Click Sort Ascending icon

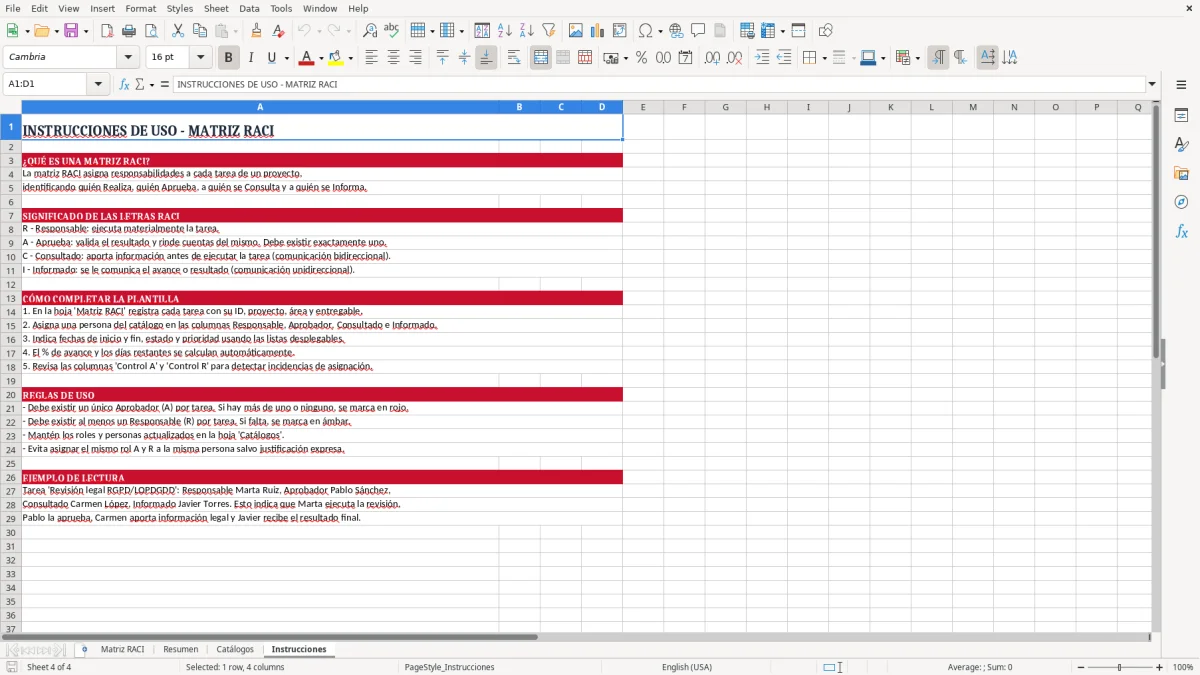pyautogui.click(x=505, y=31)
